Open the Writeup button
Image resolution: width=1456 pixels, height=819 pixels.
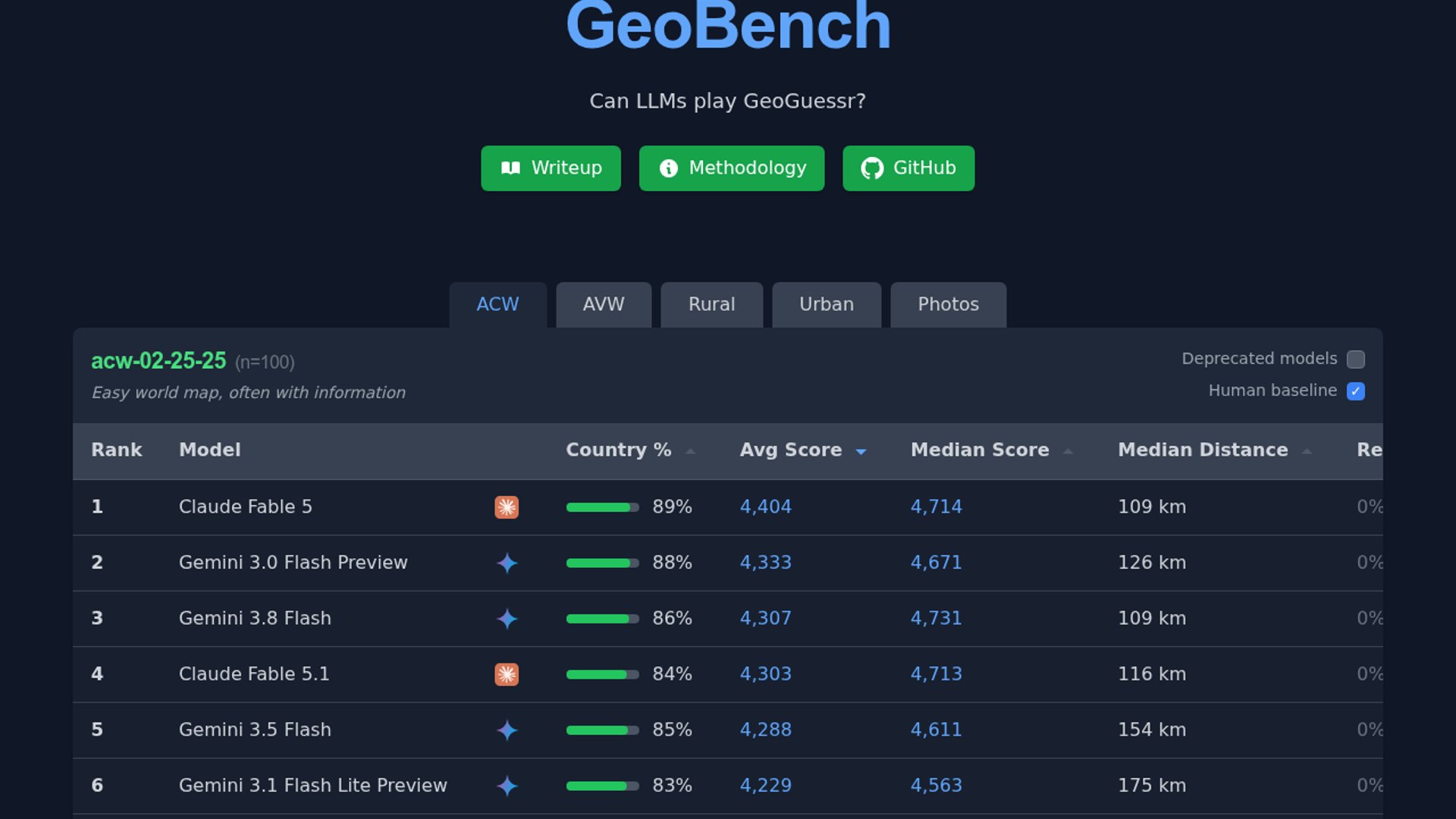551,168
